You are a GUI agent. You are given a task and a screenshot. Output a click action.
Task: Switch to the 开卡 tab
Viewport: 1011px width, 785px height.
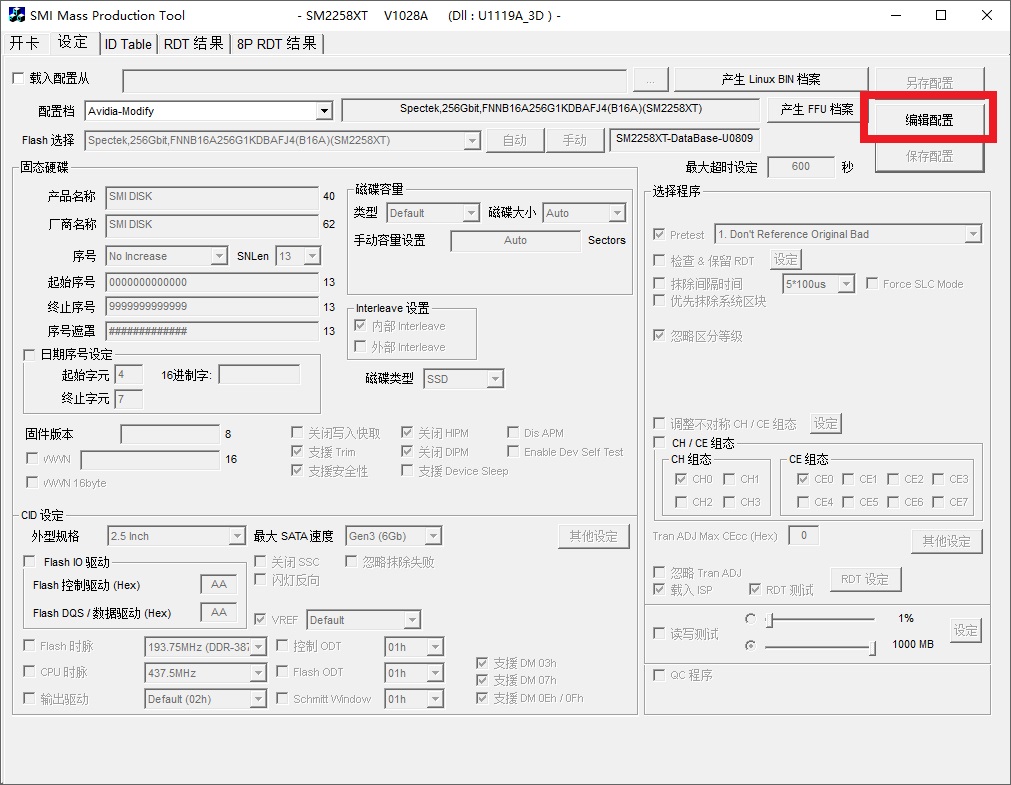point(25,43)
